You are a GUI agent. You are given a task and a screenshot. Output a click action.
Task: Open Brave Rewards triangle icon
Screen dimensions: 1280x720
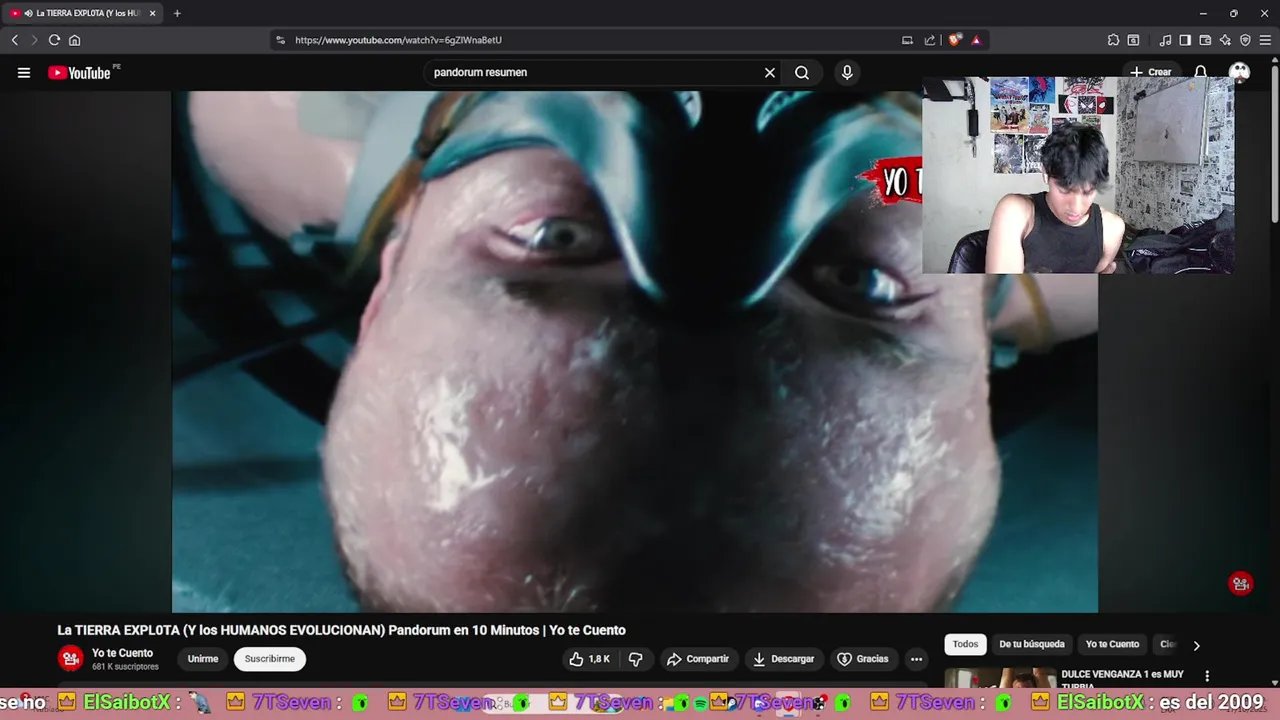(976, 40)
